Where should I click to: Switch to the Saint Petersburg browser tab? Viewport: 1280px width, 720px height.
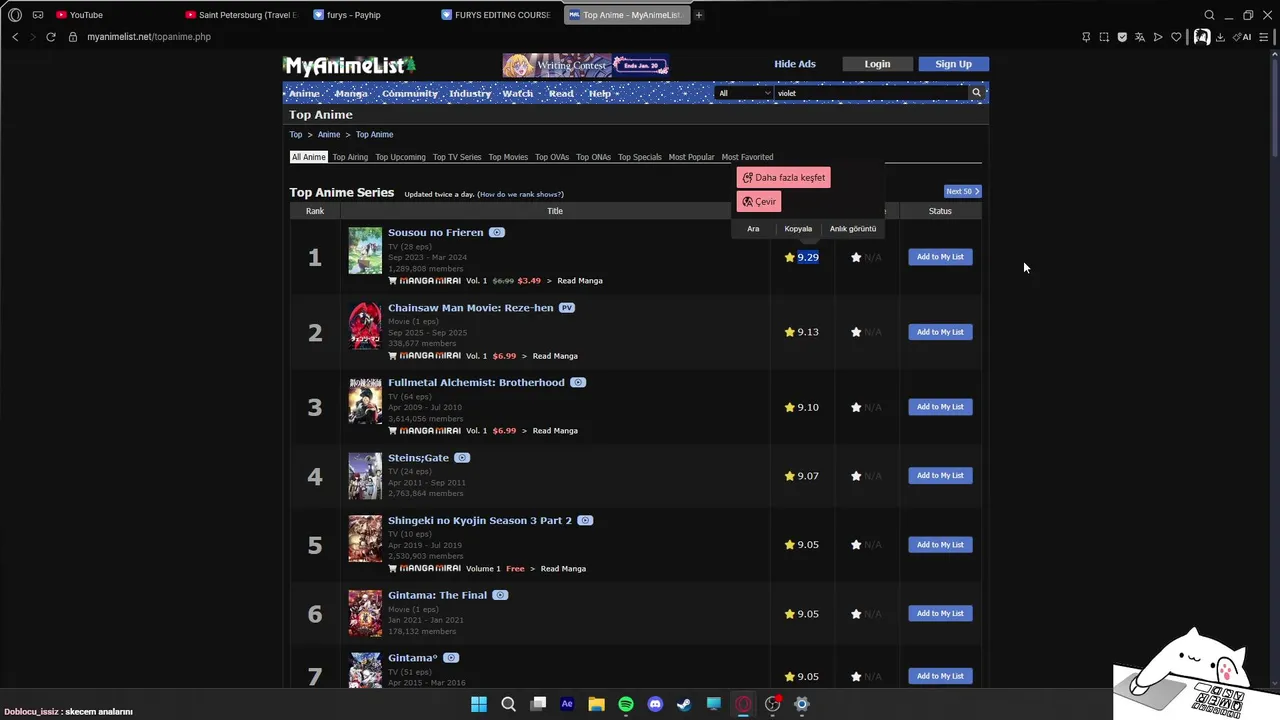(243, 15)
